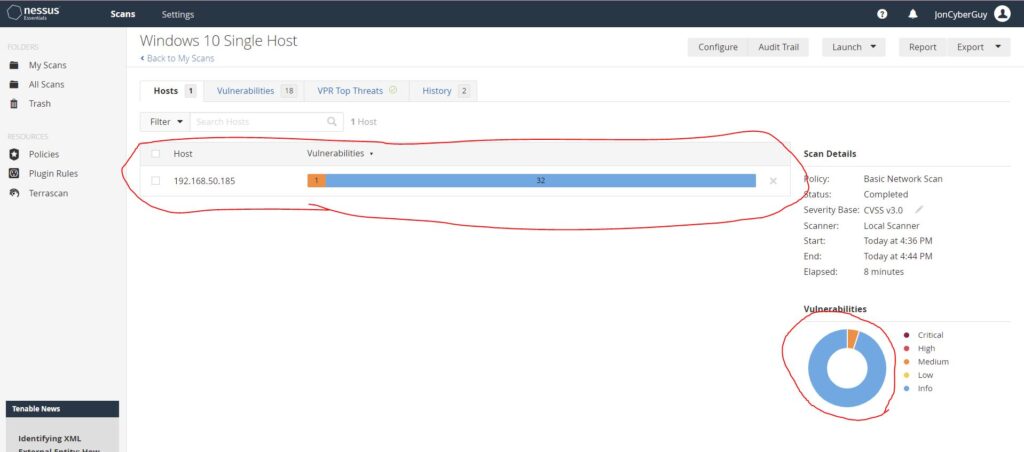Switch to the Vulnerabilities tab

(255, 91)
